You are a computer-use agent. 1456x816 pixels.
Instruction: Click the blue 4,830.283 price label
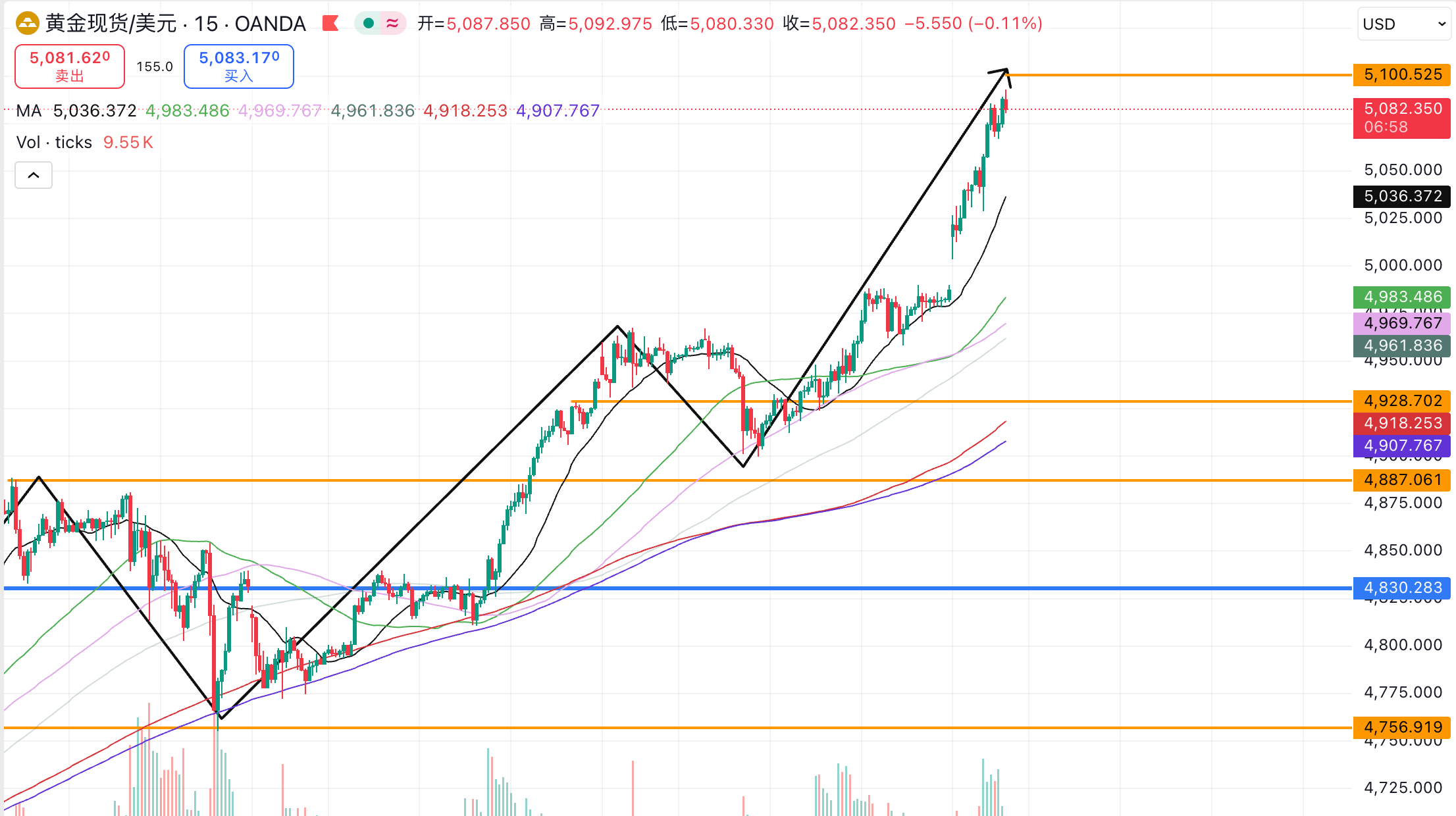tap(1401, 588)
